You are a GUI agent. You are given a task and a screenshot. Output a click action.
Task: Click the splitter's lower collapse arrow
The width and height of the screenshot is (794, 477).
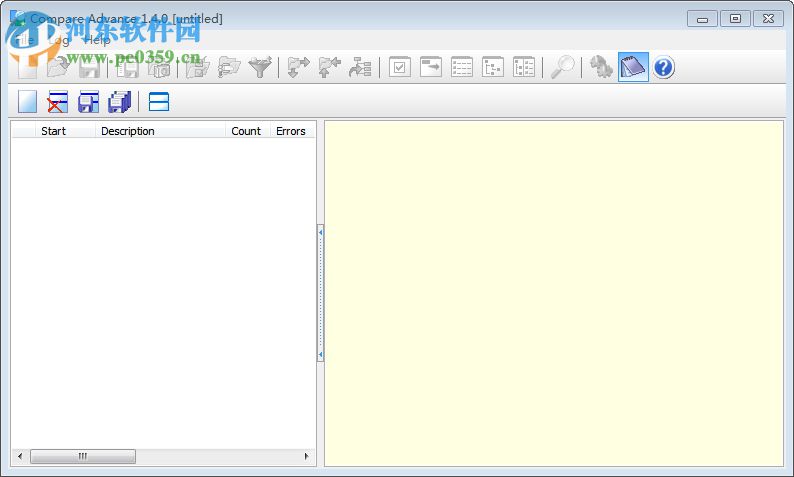(x=320, y=354)
